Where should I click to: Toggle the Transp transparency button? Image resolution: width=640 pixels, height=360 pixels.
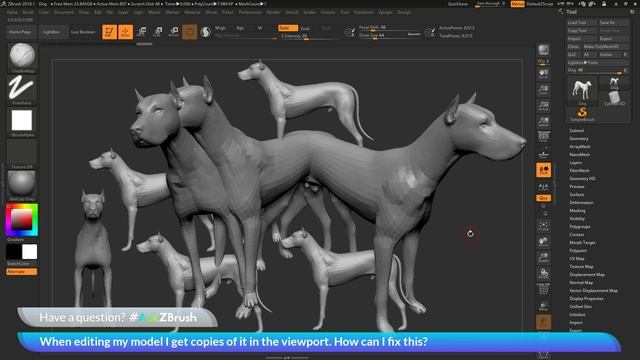[543, 306]
